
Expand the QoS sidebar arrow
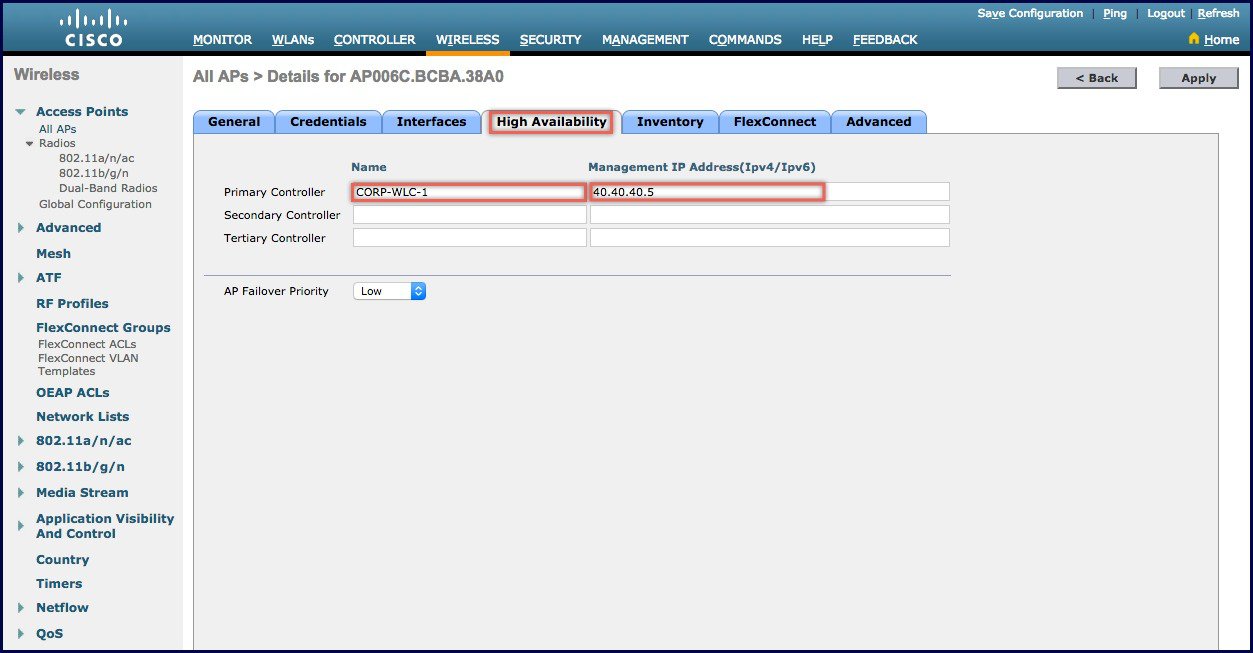(21, 634)
